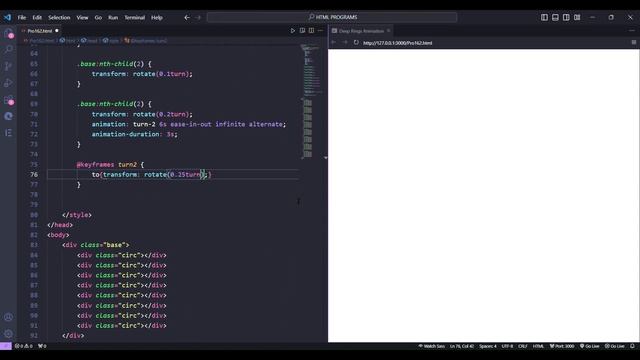Close the Deep Rings Animation preview tab
Image resolution: width=640 pixels, height=360 pixels.
point(389,31)
